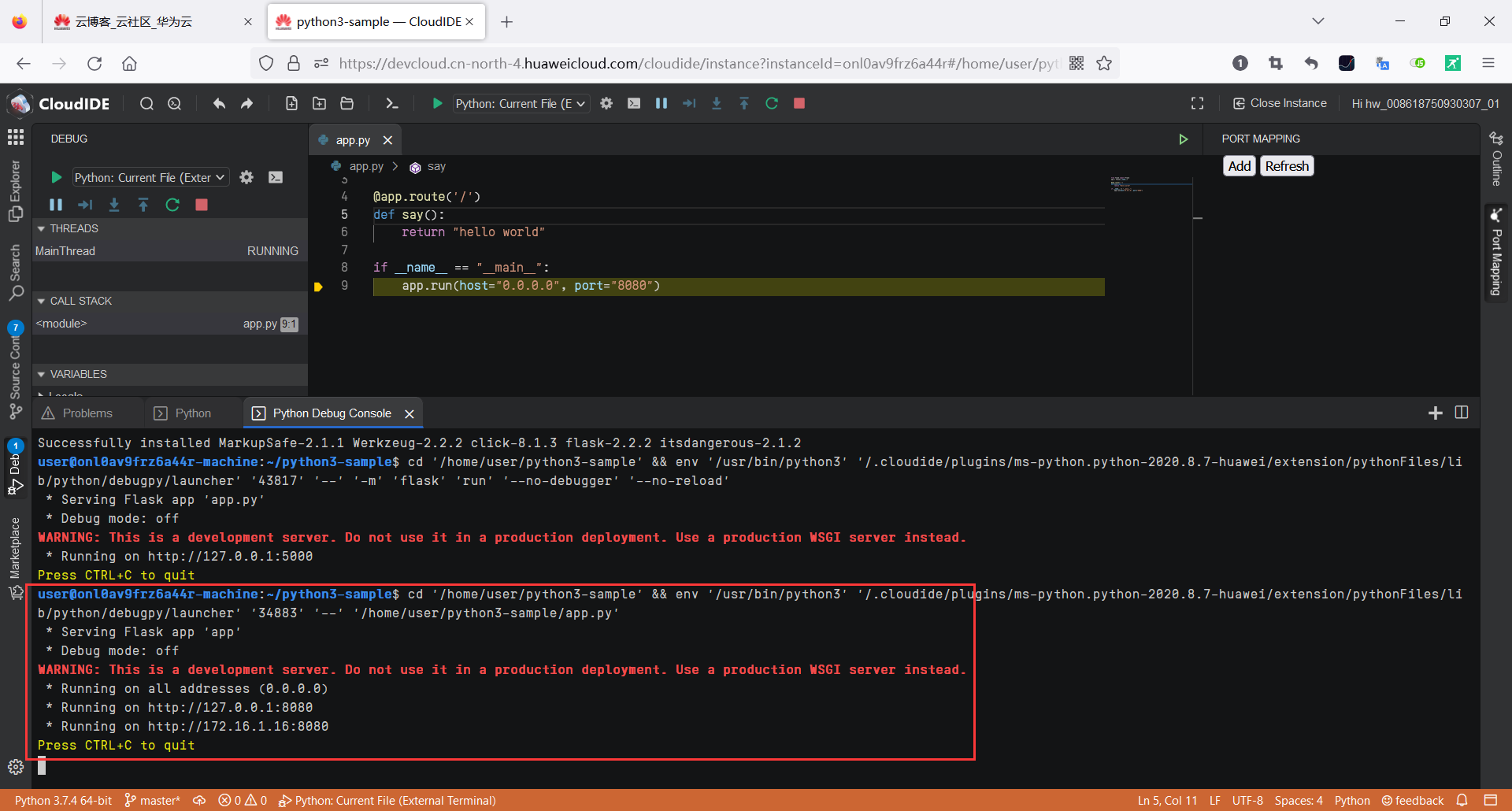This screenshot has width=1512, height=811.
Task: Restart debugging from the top toolbar
Action: (x=772, y=103)
